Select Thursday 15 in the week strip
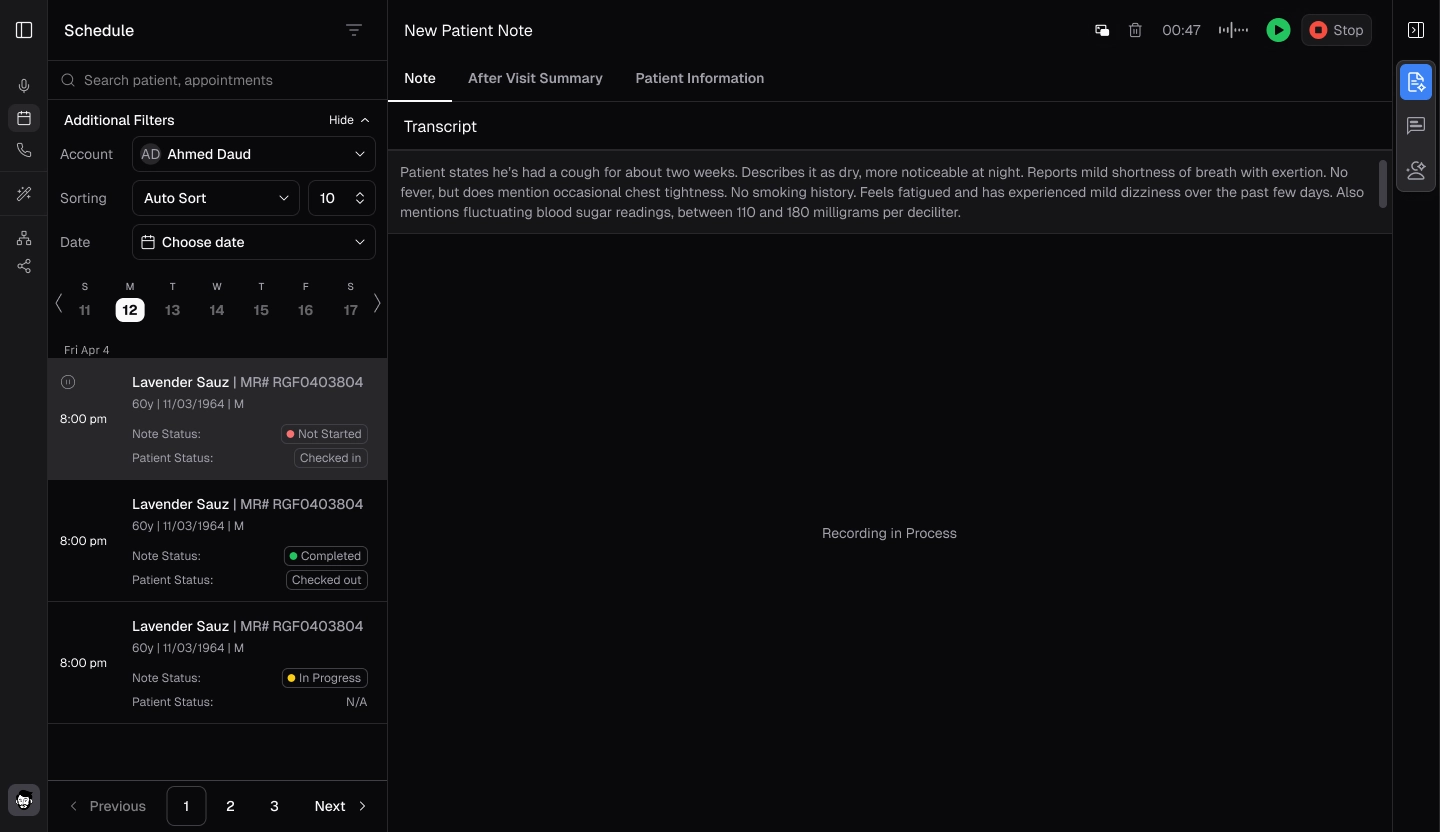This screenshot has width=1440, height=832. pos(261,301)
